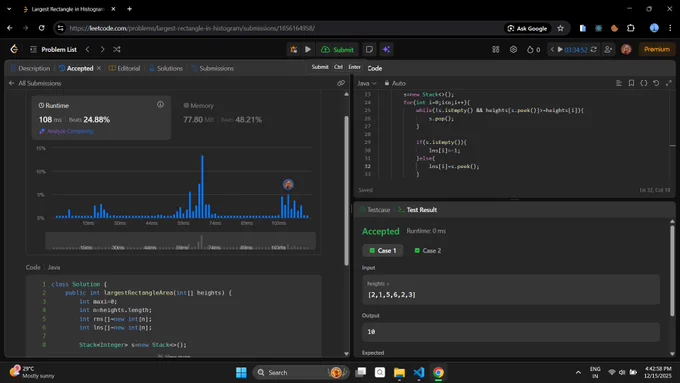This screenshot has width=680, height=383.
Task: Resume the timer play button
Action: point(560,49)
